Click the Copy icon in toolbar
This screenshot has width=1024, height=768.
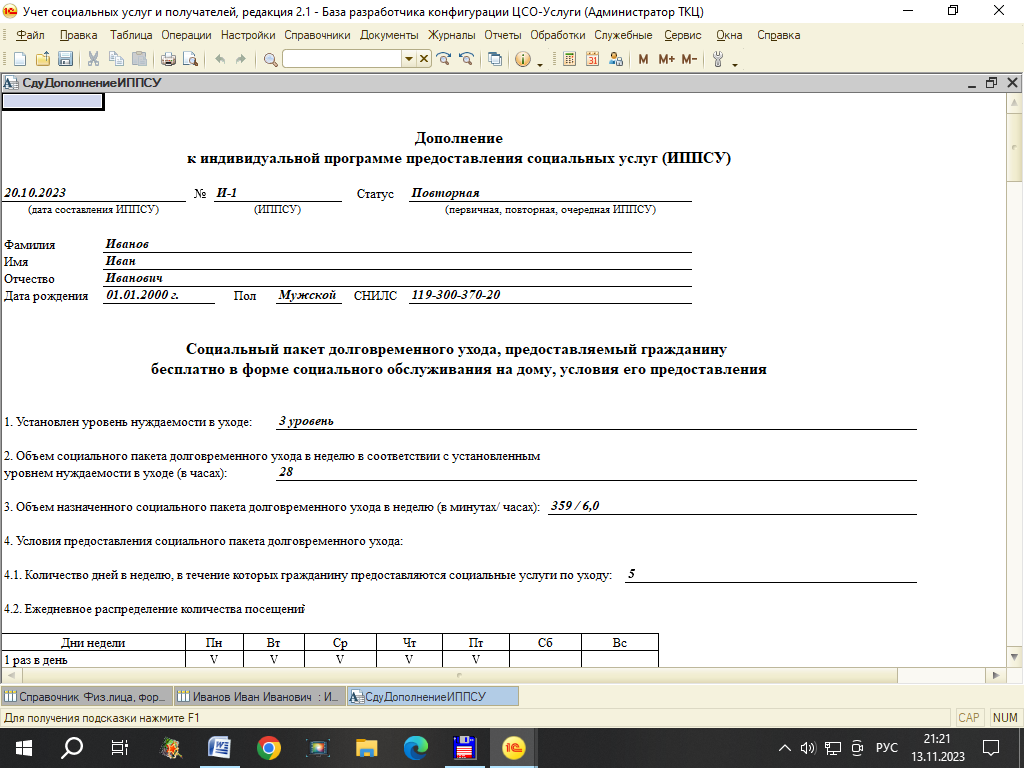coord(115,60)
